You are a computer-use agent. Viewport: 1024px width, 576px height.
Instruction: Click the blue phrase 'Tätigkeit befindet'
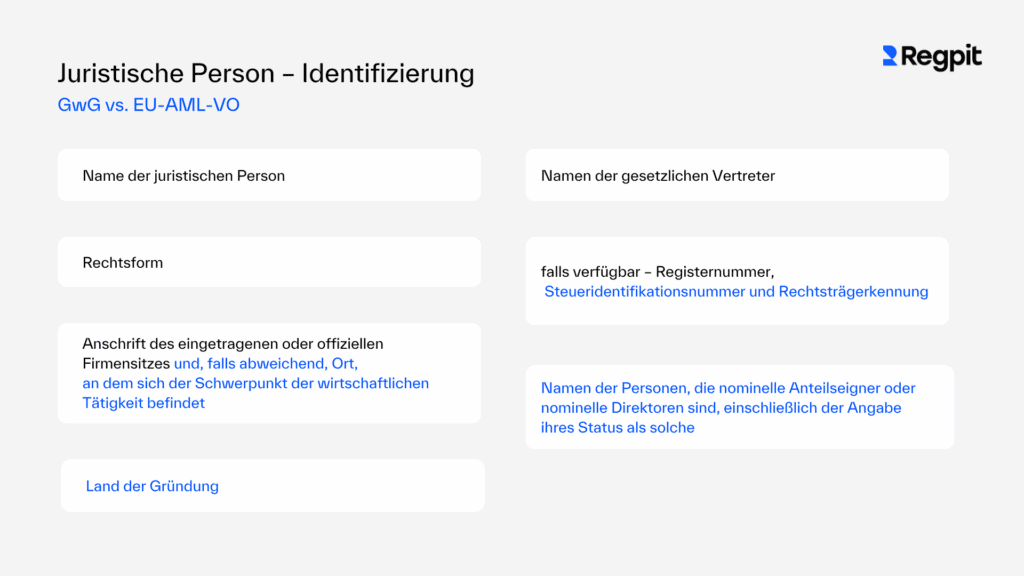click(142, 402)
